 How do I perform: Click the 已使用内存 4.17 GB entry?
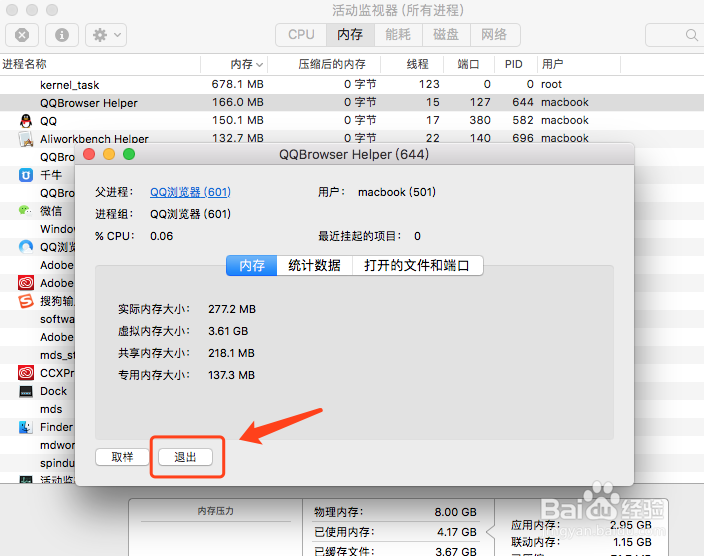[x=396, y=532]
